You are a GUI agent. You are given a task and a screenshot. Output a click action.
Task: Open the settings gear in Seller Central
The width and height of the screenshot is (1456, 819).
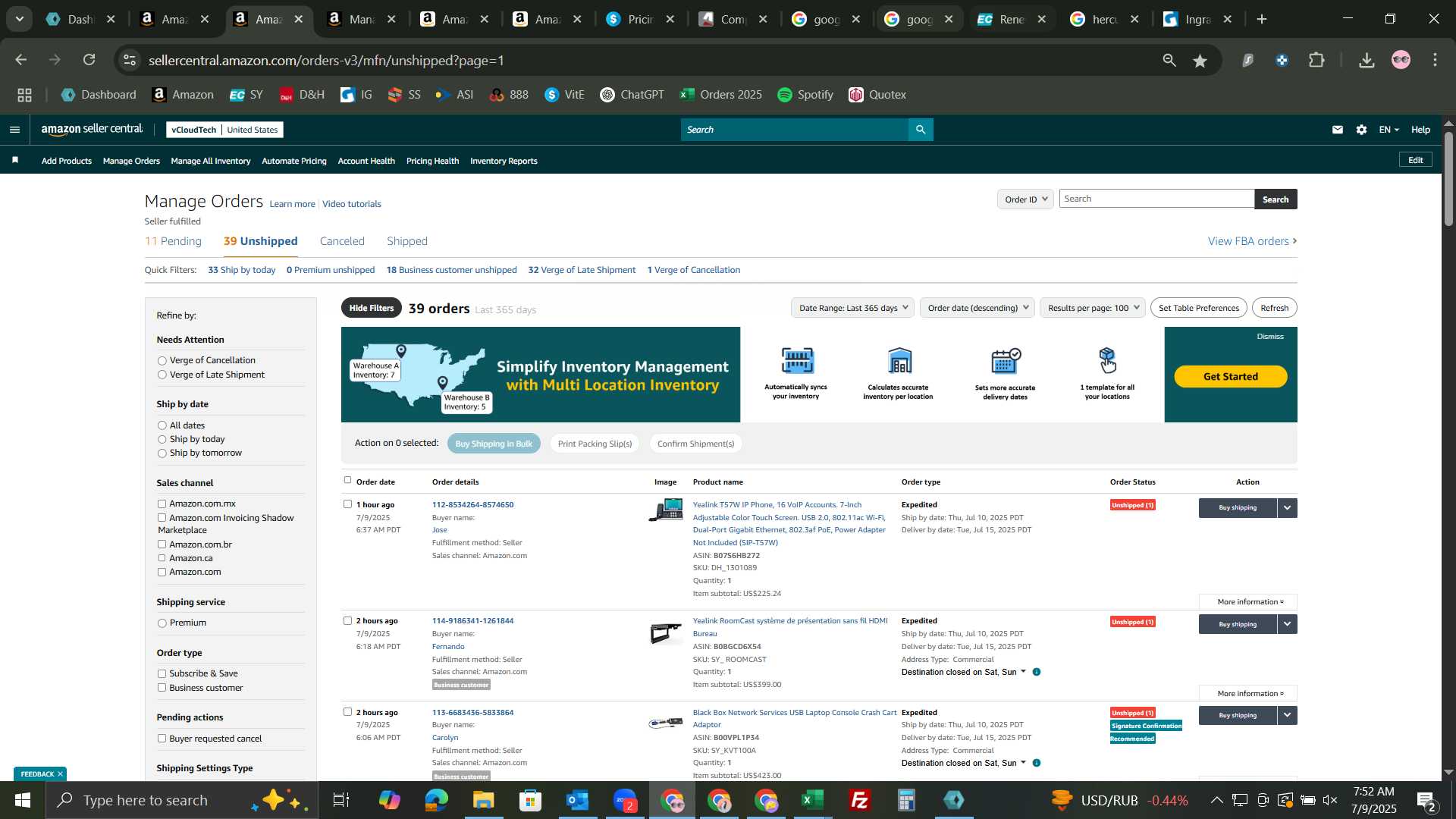[1362, 130]
